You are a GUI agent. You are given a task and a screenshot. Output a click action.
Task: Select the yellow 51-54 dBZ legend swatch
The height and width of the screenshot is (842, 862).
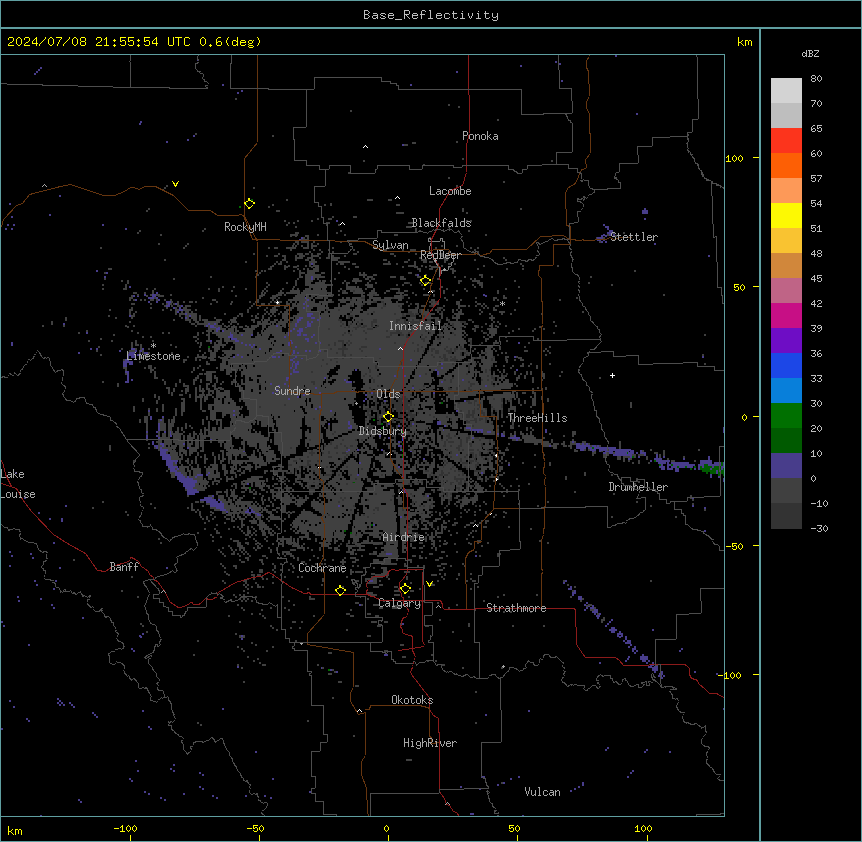[786, 215]
